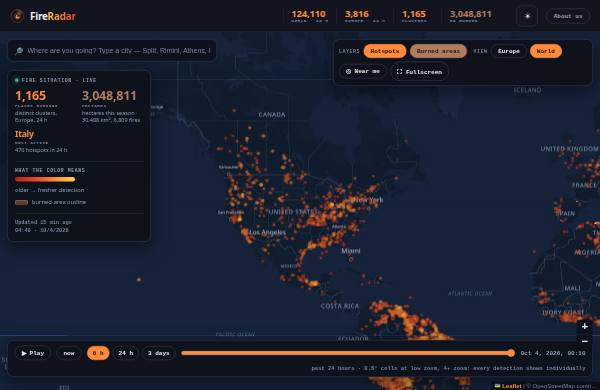Click the timeline date Oct 4 label

click(553, 353)
